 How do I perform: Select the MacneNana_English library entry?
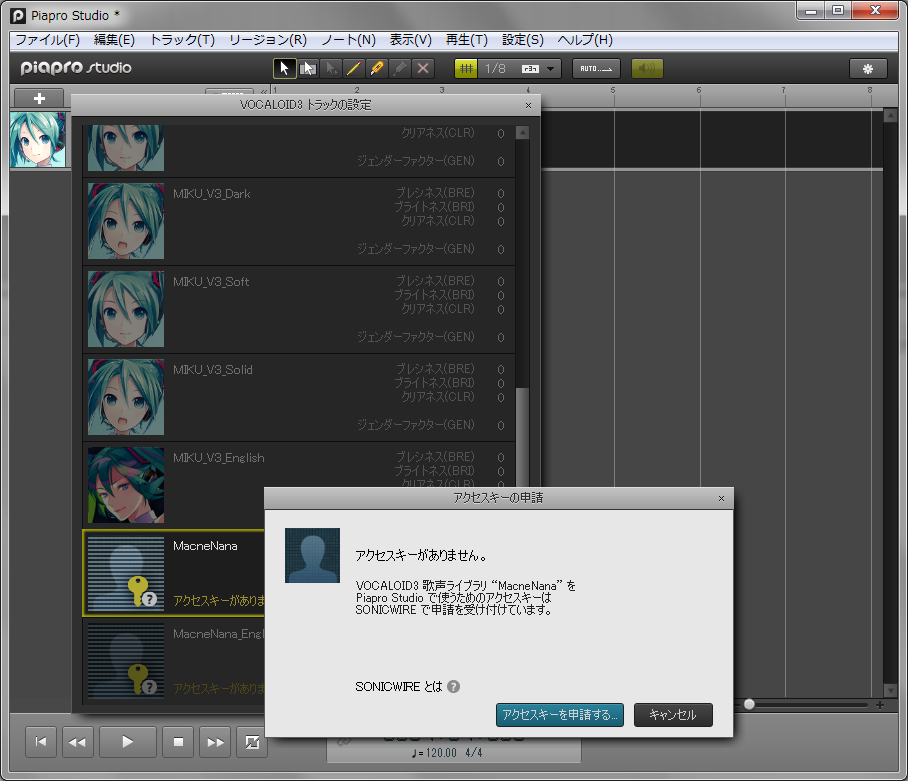point(174,661)
